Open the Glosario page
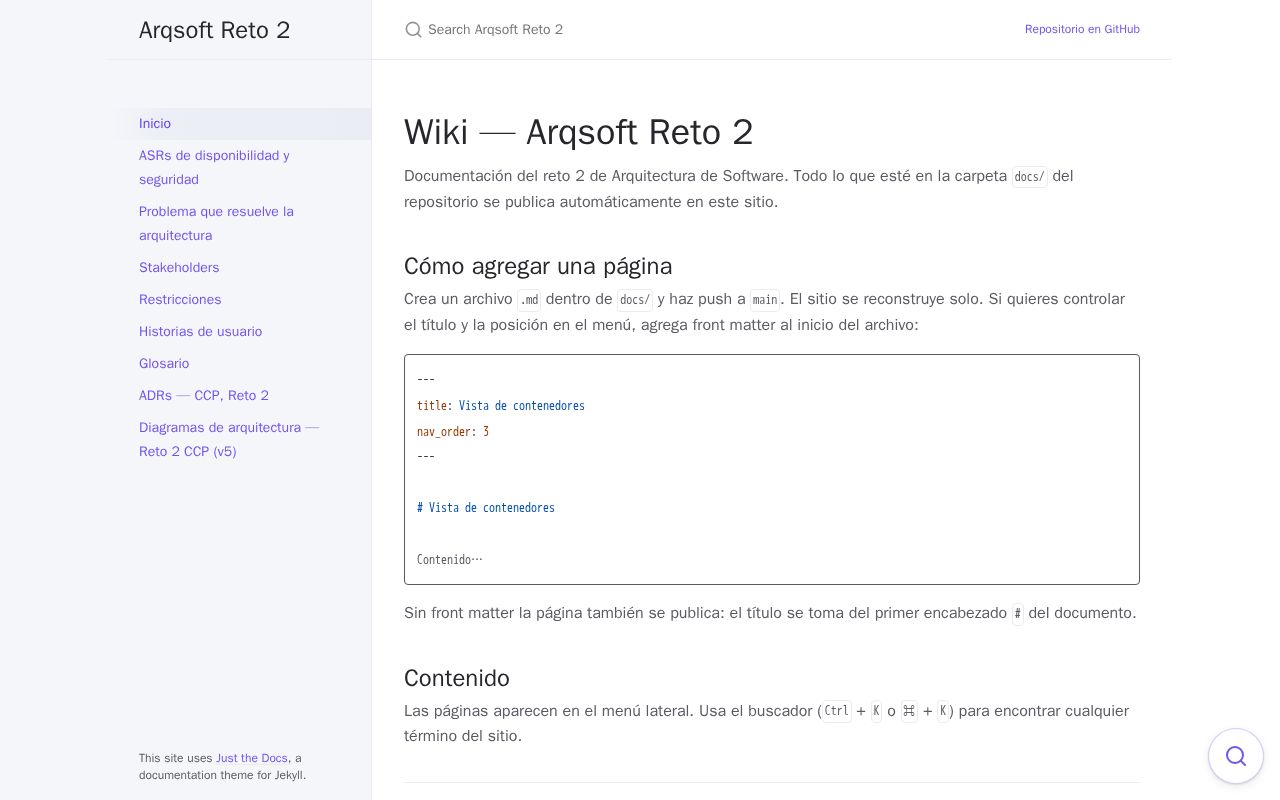Viewport: 1280px width, 800px height. pyautogui.click(x=240, y=364)
